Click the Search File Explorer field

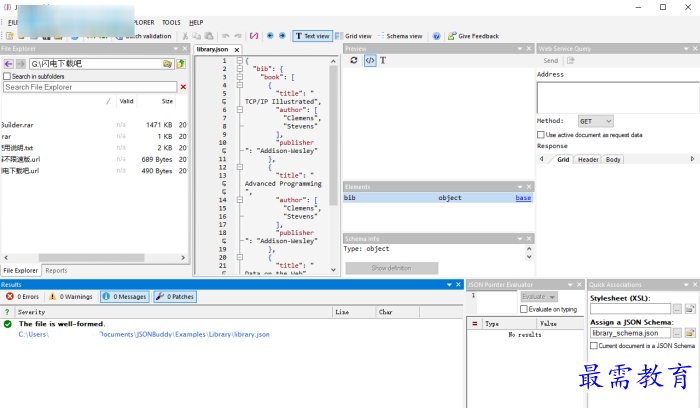[x=90, y=87]
